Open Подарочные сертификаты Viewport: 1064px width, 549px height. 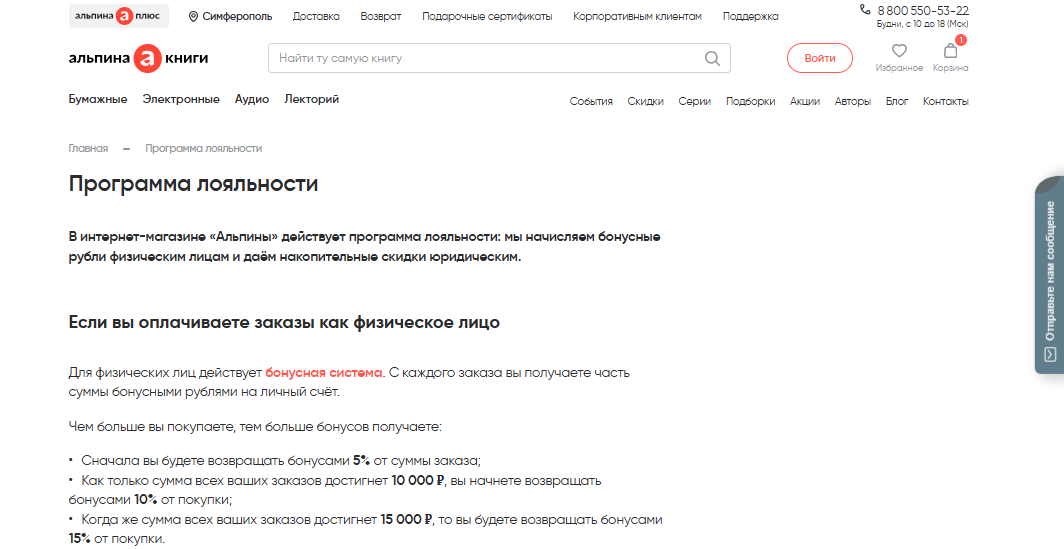pyautogui.click(x=487, y=16)
